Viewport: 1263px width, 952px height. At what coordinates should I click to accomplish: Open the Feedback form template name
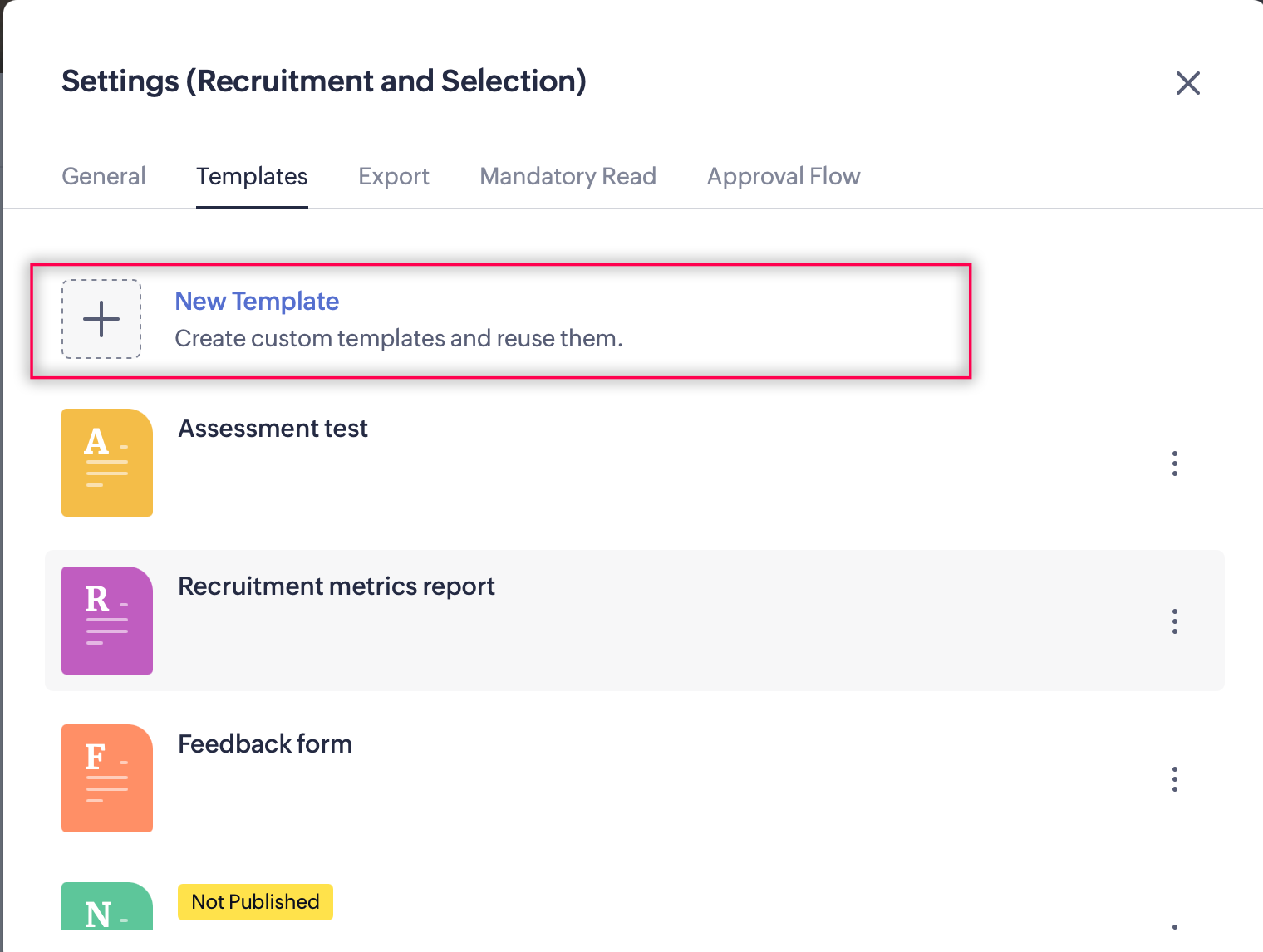(265, 744)
